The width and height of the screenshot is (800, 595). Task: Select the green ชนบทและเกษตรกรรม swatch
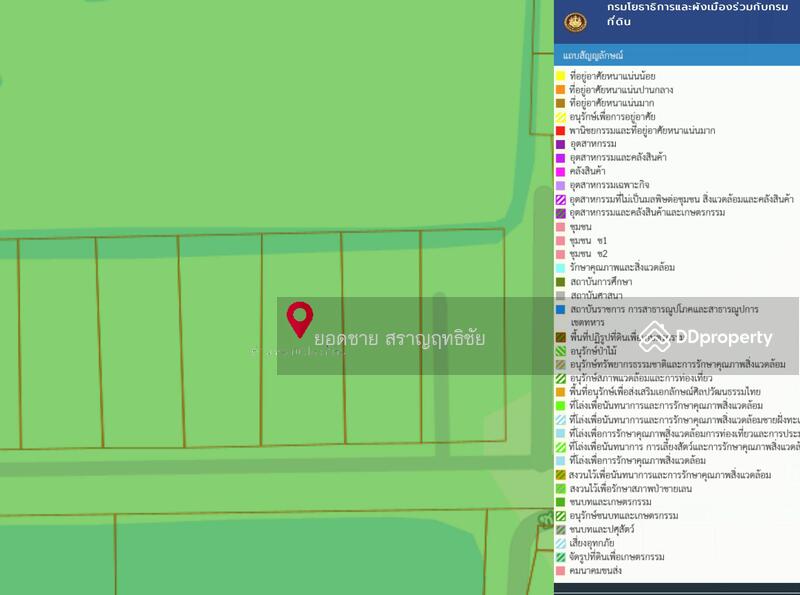click(x=560, y=502)
